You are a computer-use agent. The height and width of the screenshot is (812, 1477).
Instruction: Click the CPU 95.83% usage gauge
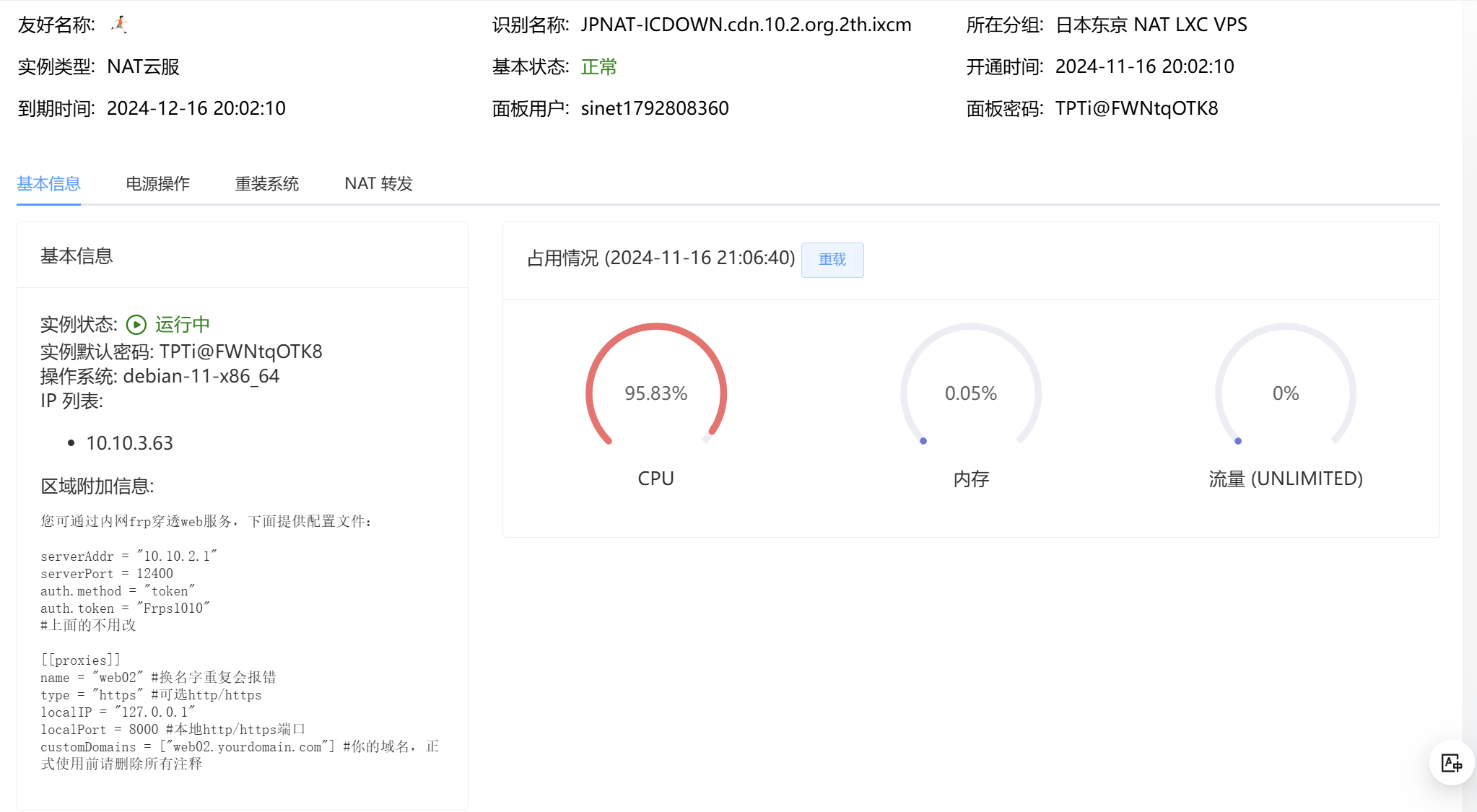pos(655,393)
